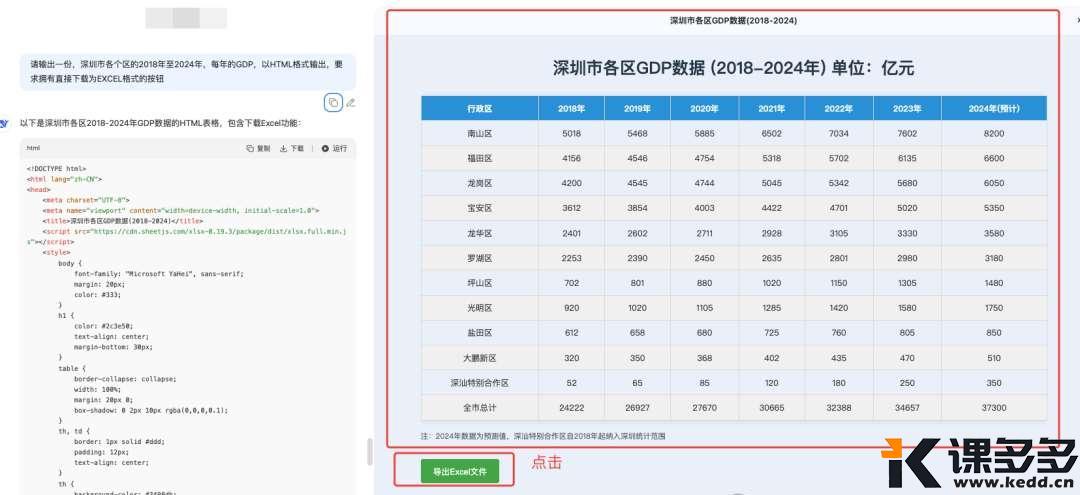The width and height of the screenshot is (1080, 495).
Task: Click the footnote beginning 注：2024年数据为预测值
Action: coord(543,436)
